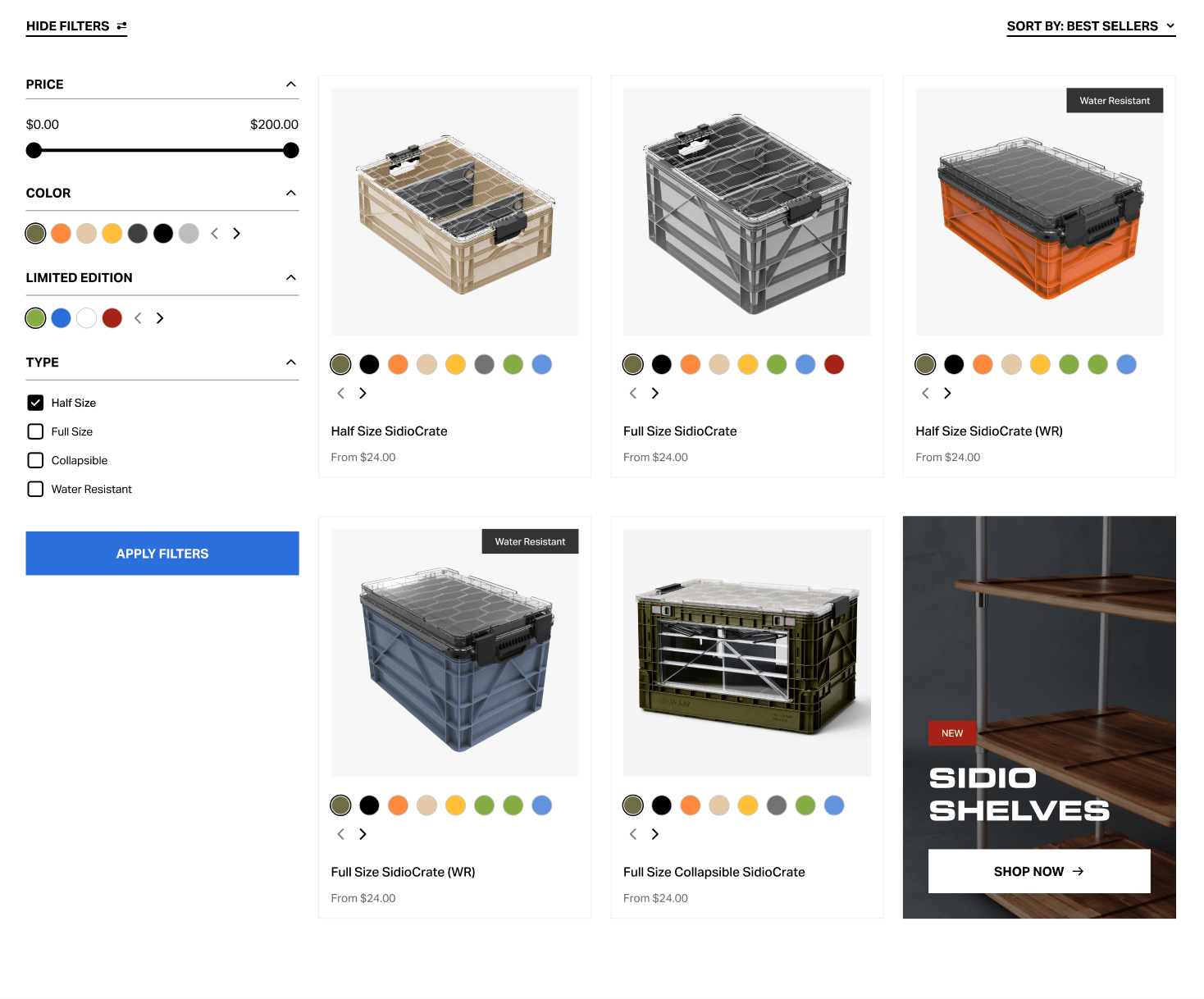Pick blue swatch on Half Size SidioCrate (WR)

tap(1127, 365)
